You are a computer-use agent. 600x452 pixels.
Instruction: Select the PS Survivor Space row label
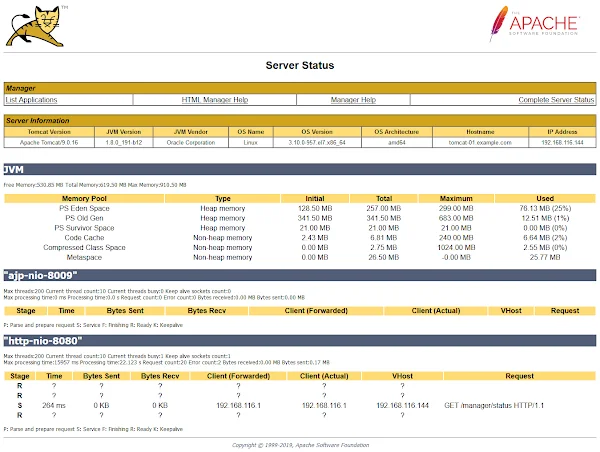tap(84, 228)
